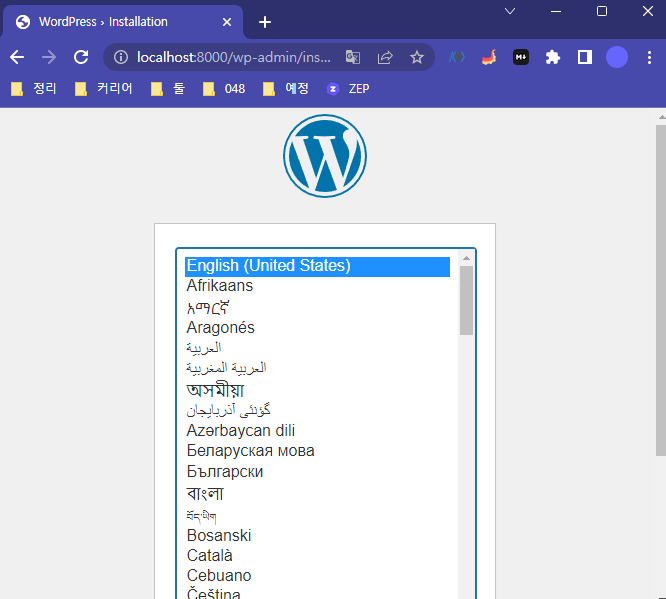Close the WordPress Installation tab
Viewport: 666px width, 599px height.
coord(227,22)
